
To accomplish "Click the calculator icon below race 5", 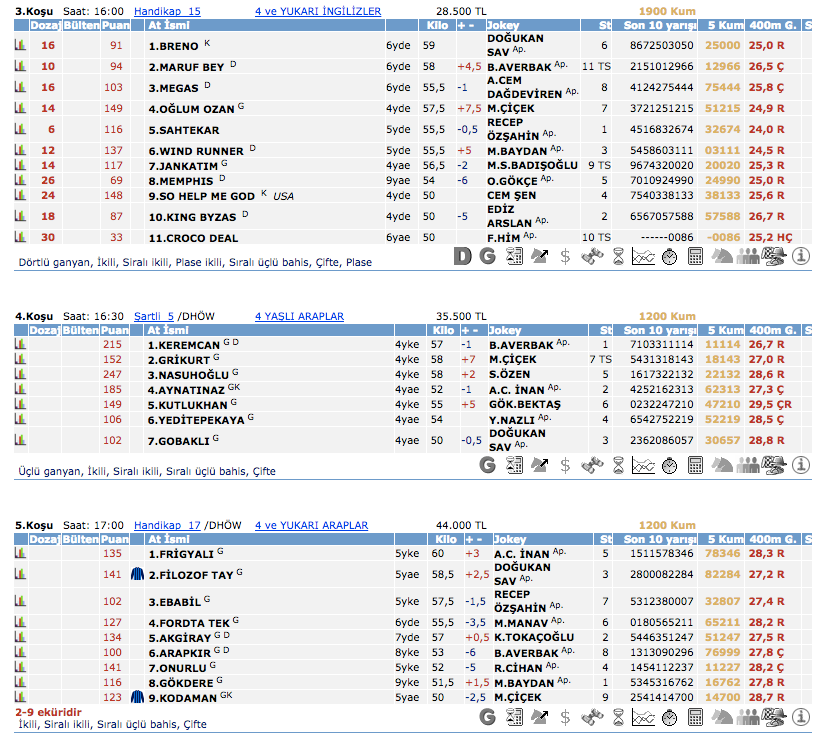I will tap(696, 717).
